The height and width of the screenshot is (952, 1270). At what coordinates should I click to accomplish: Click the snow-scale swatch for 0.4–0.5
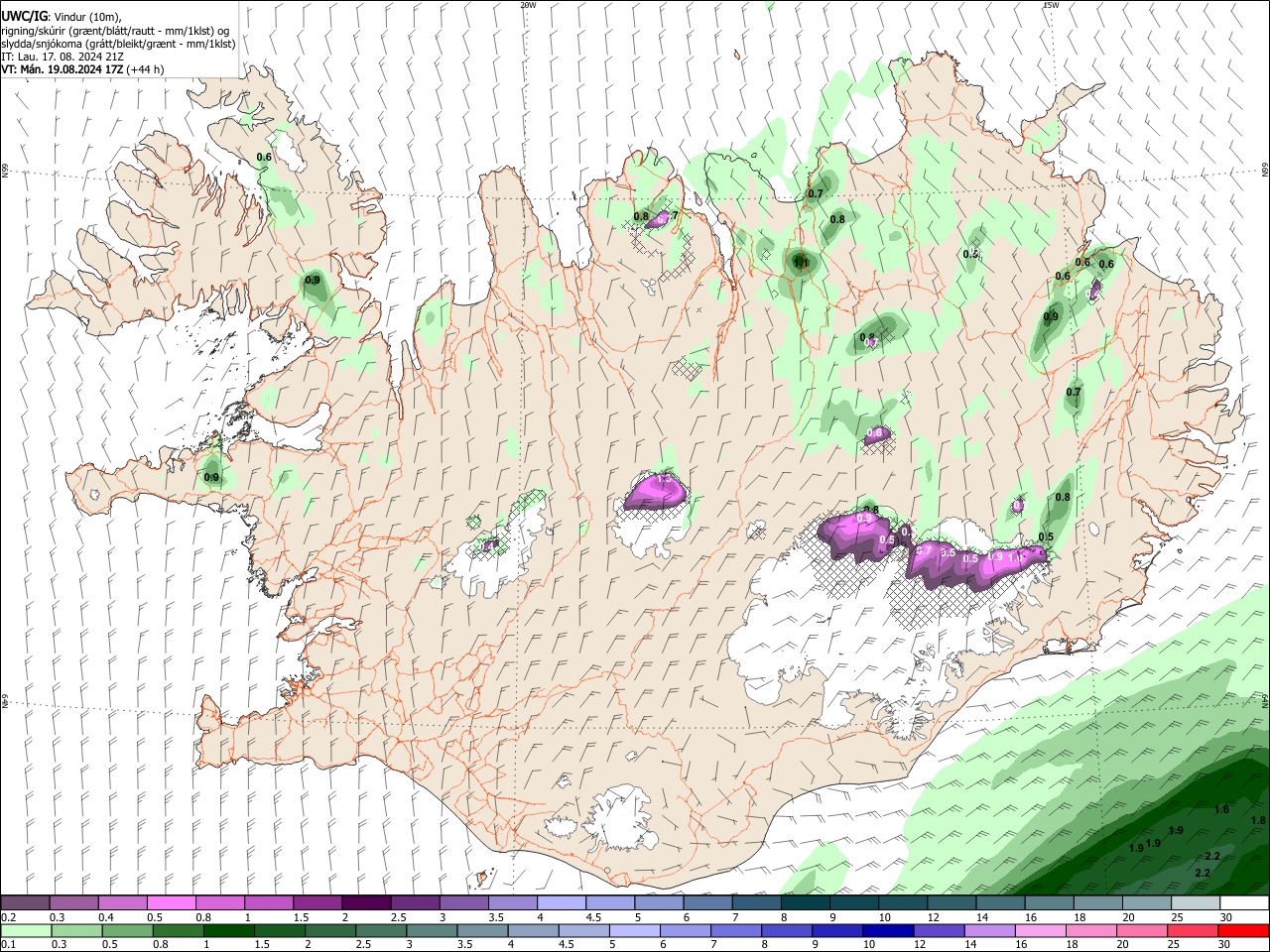(123, 903)
